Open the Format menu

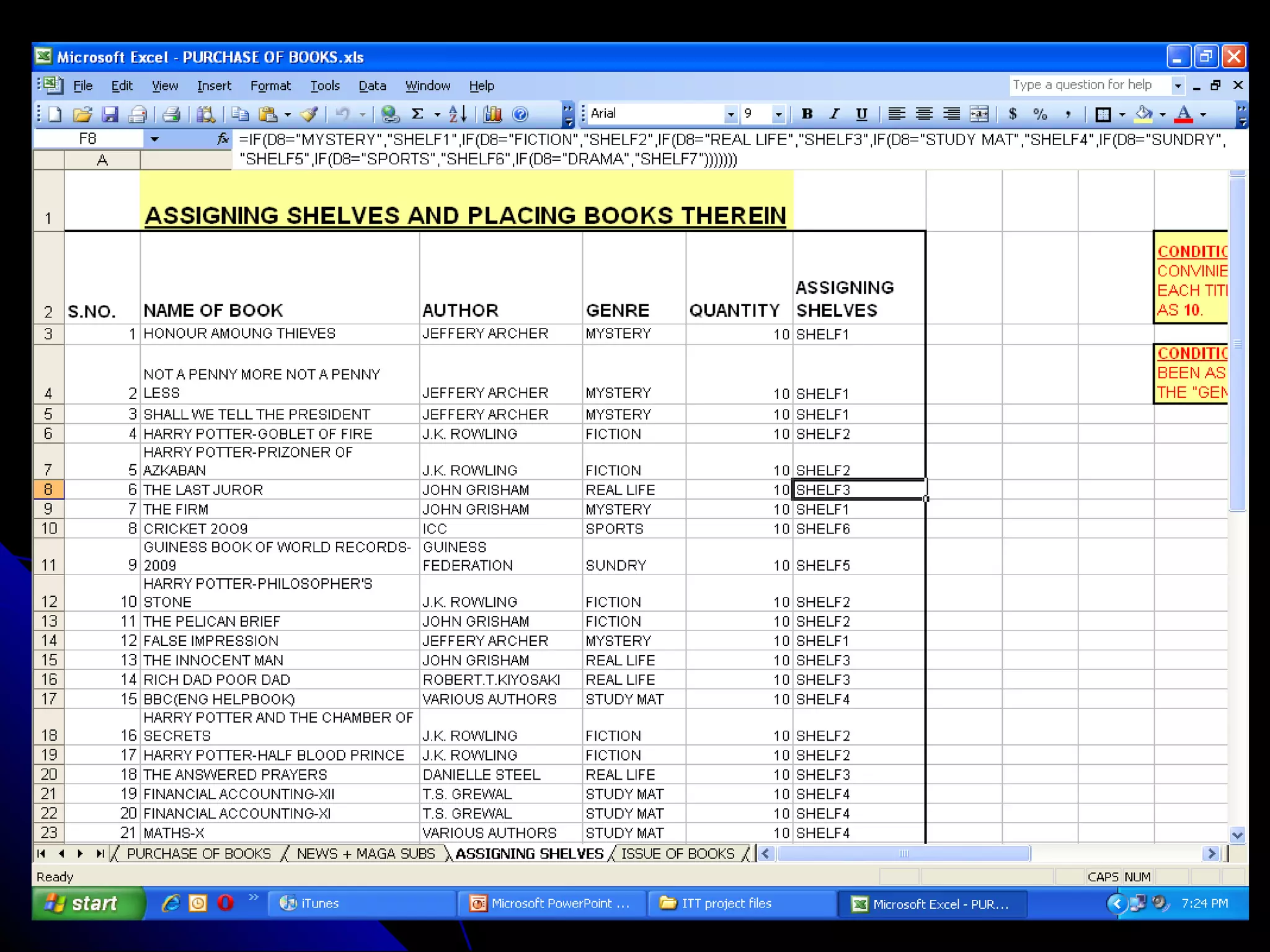point(270,86)
